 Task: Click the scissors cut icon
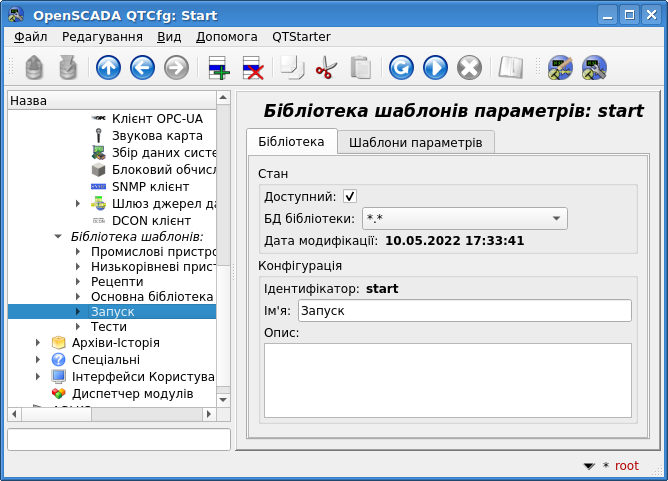pos(326,67)
